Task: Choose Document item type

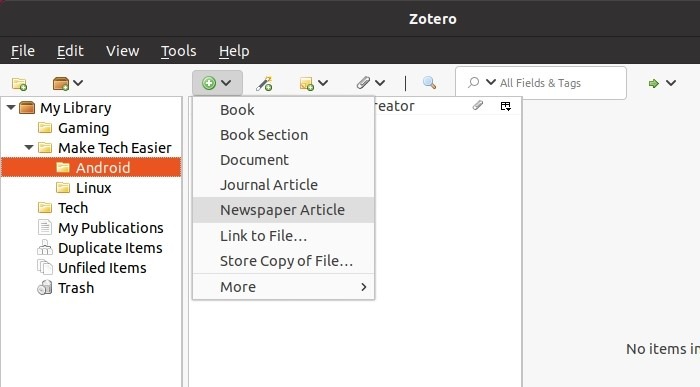Action: click(283, 160)
